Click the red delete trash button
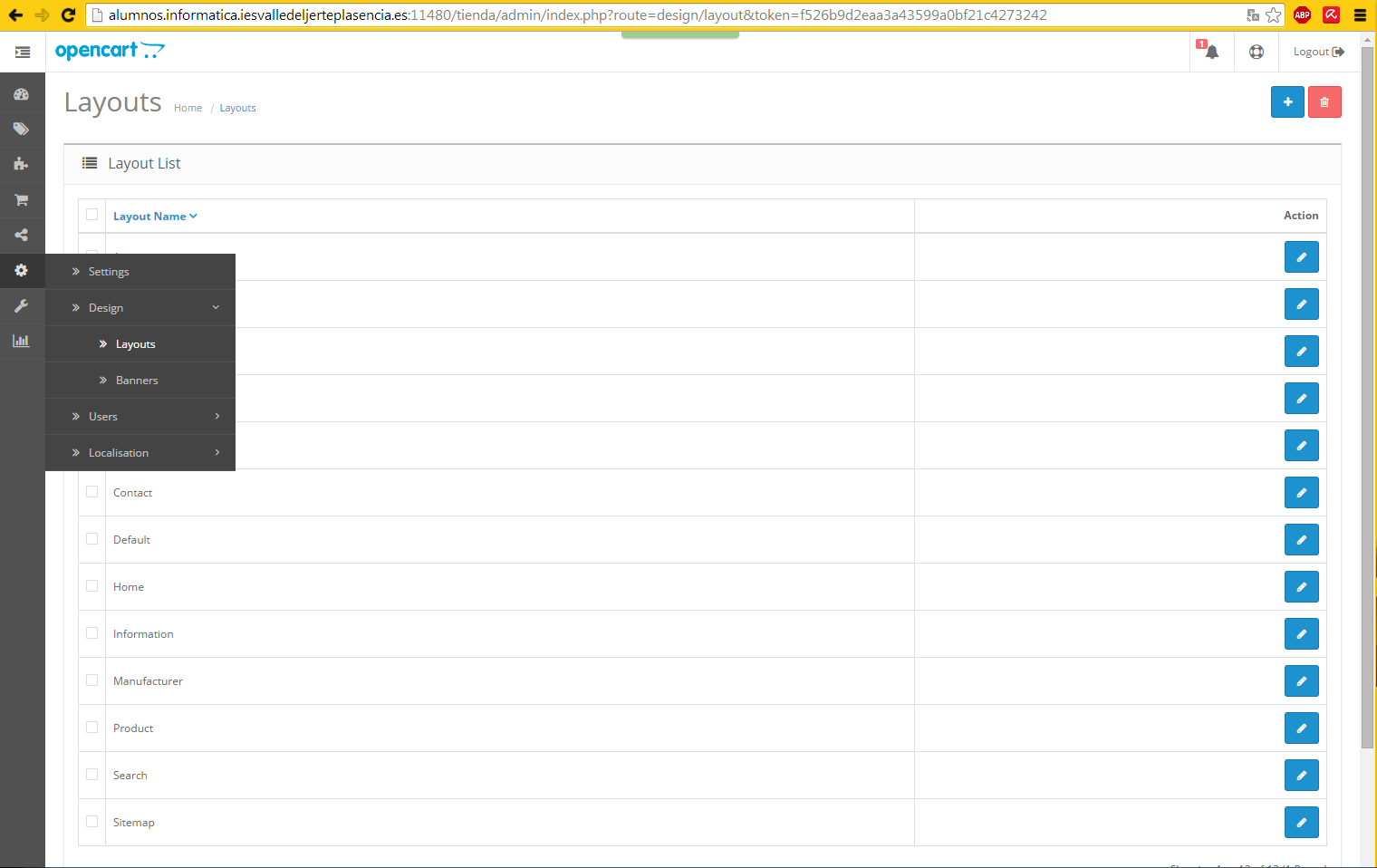This screenshot has width=1377, height=868. pos(1324,102)
